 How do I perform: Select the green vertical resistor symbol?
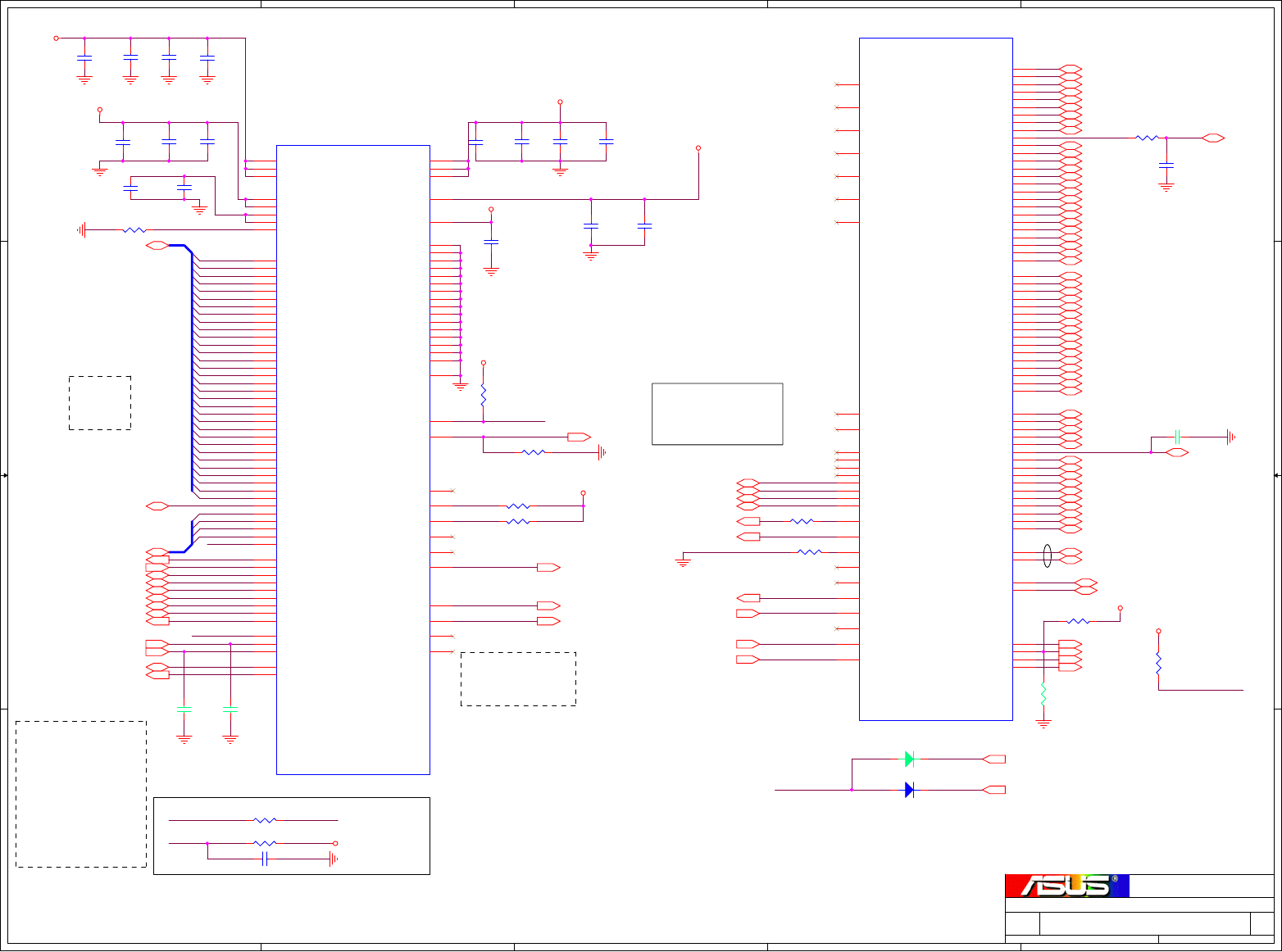point(1043,695)
